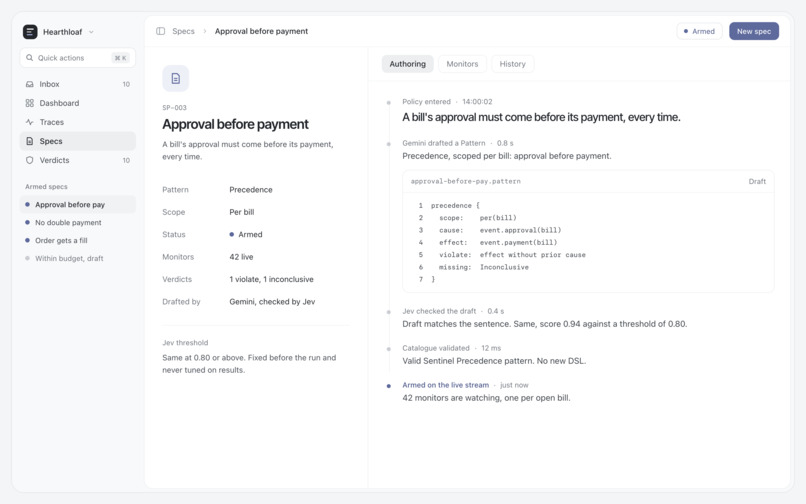Click the Verdicts count badge 10

pos(126,160)
